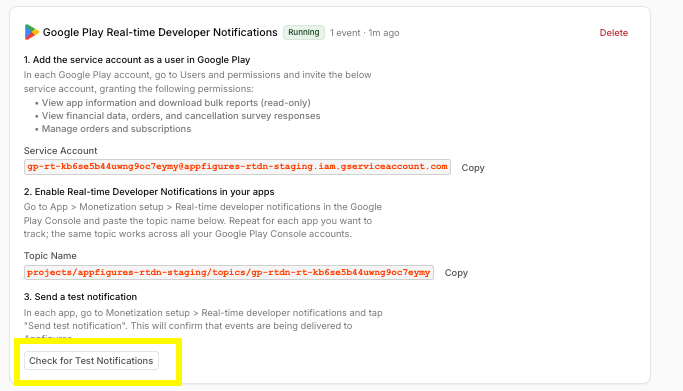683x391 pixels.
Task: Select the Service Account email field
Action: [237, 167]
